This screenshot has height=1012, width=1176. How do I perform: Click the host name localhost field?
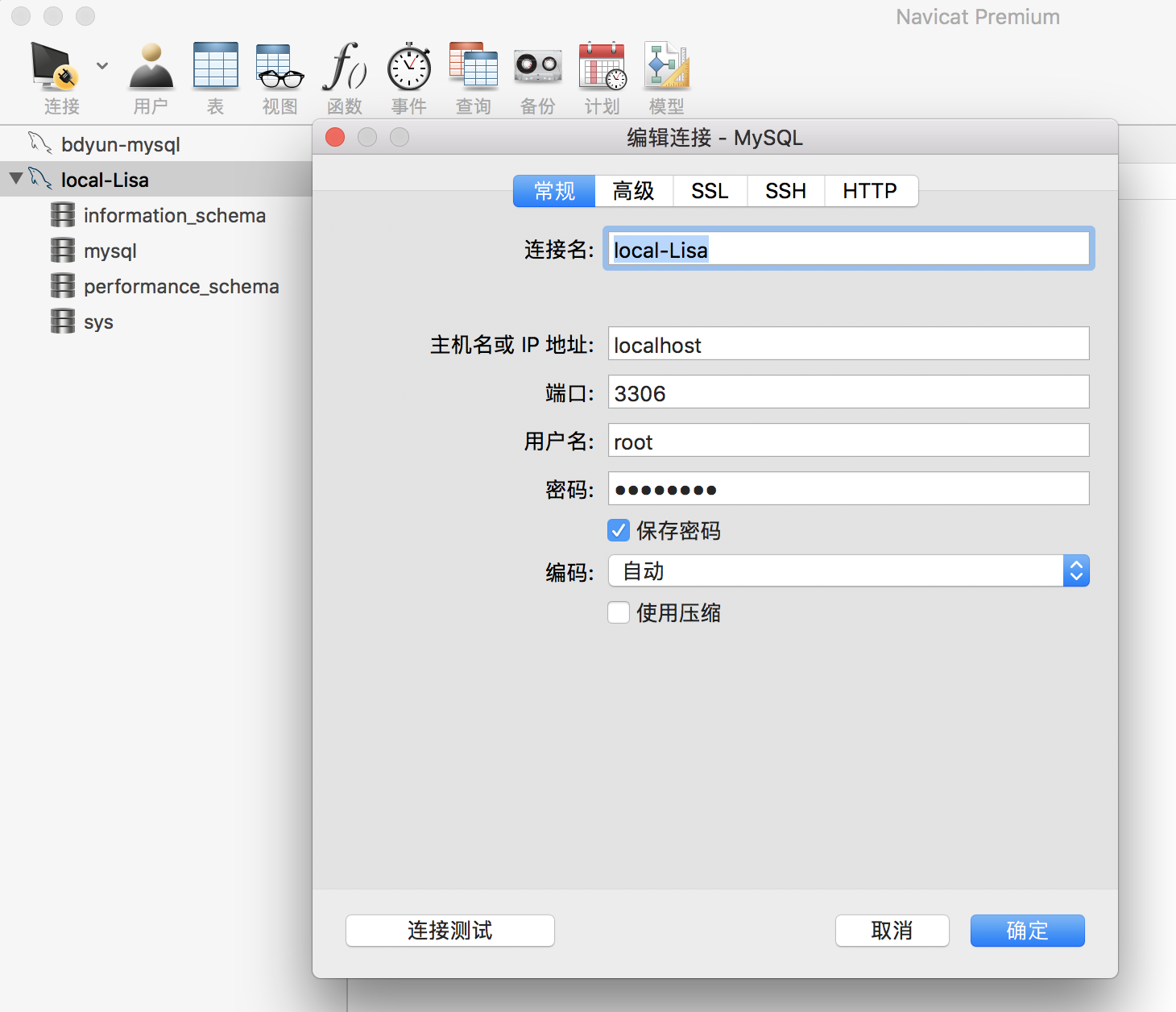tap(848, 344)
